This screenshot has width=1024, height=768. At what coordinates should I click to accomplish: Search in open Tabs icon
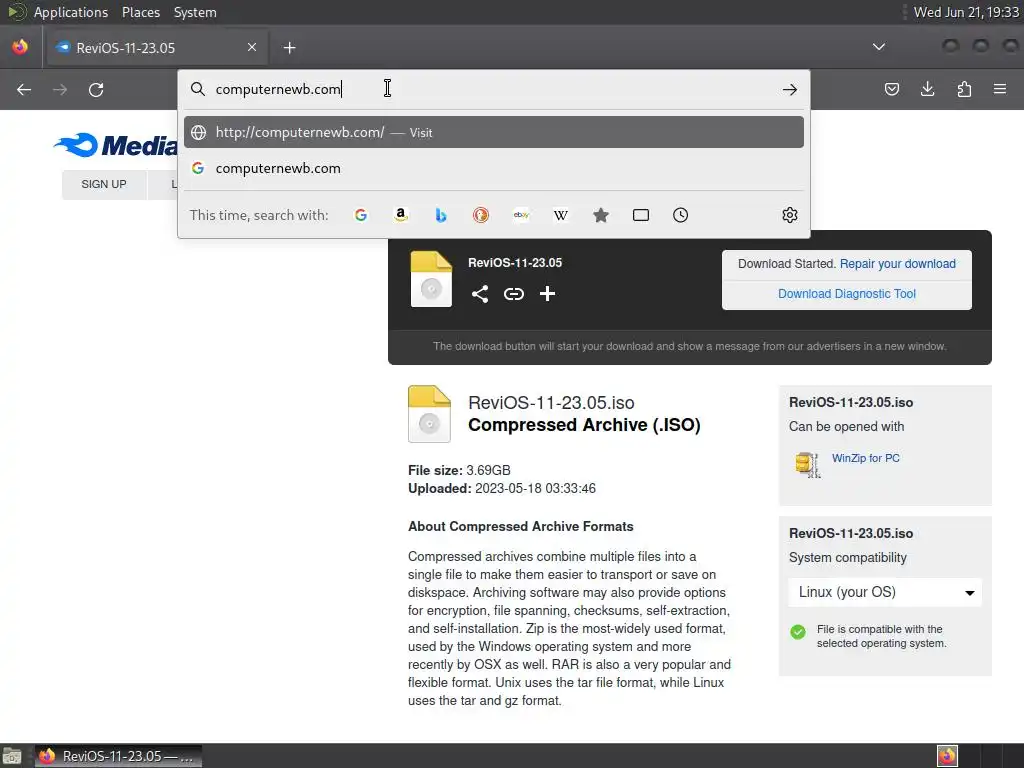[x=641, y=215]
